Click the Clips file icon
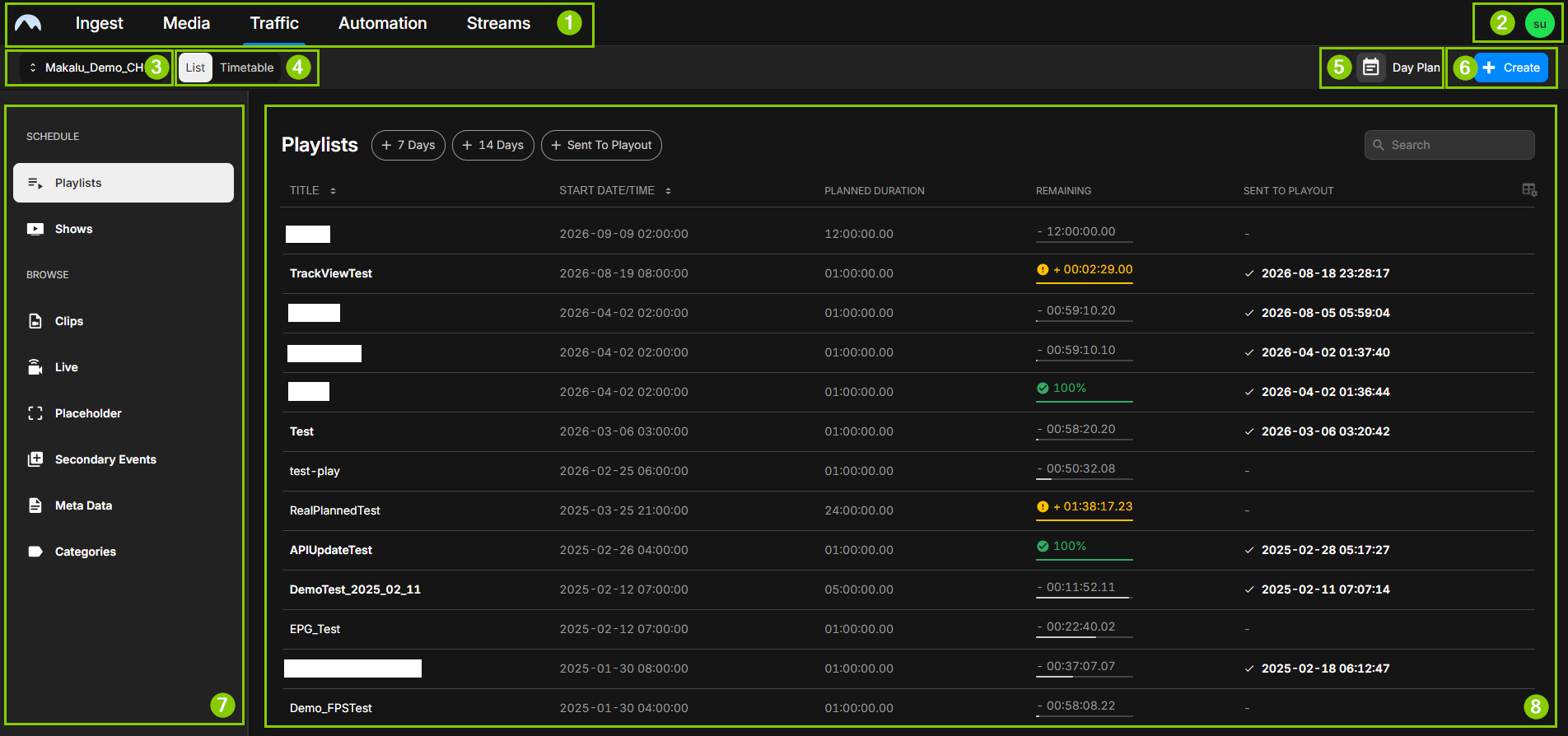 [35, 321]
